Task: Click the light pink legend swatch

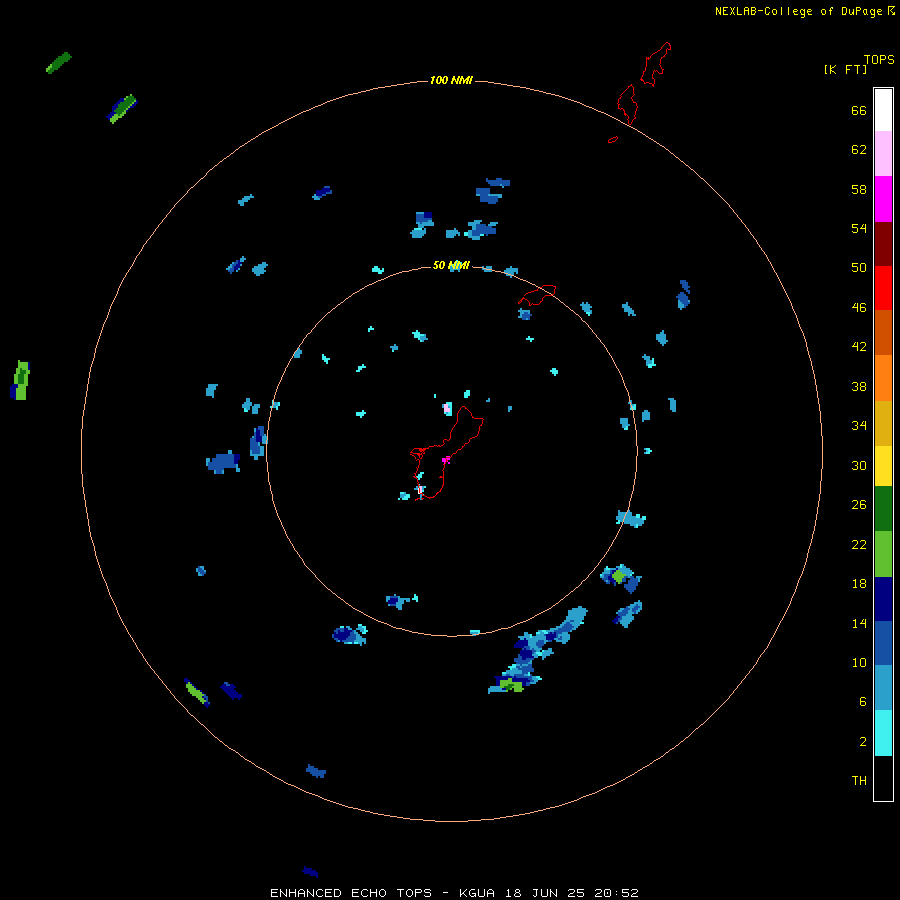Action: [883, 153]
